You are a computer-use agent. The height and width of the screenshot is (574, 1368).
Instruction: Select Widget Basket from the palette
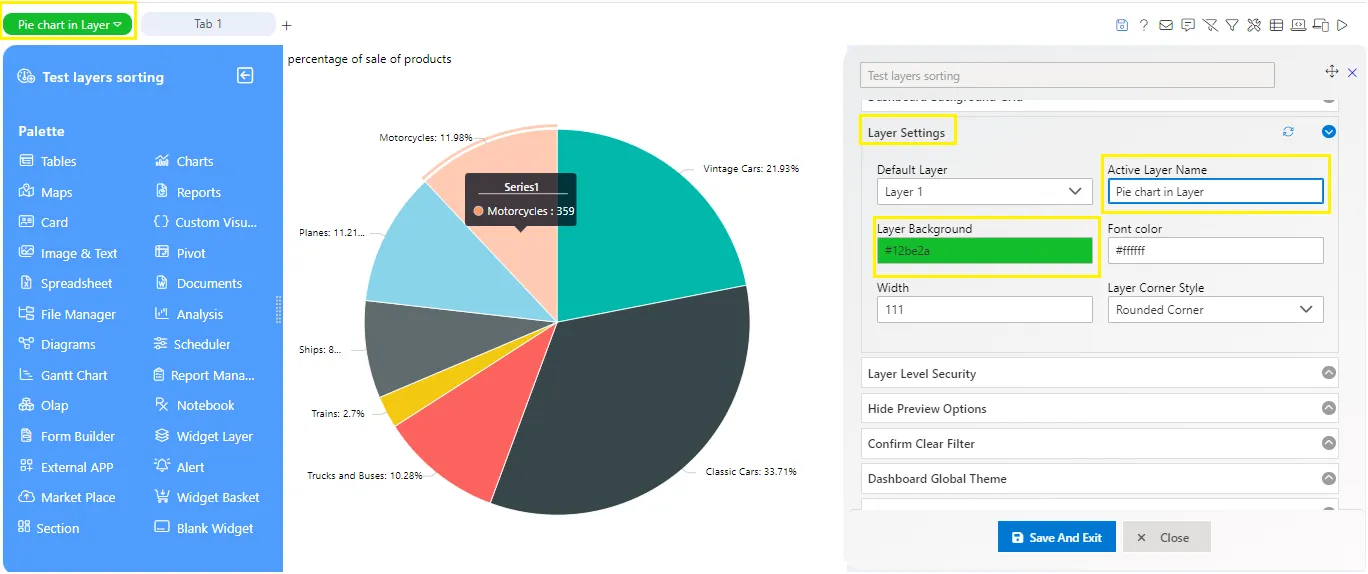click(x=207, y=497)
